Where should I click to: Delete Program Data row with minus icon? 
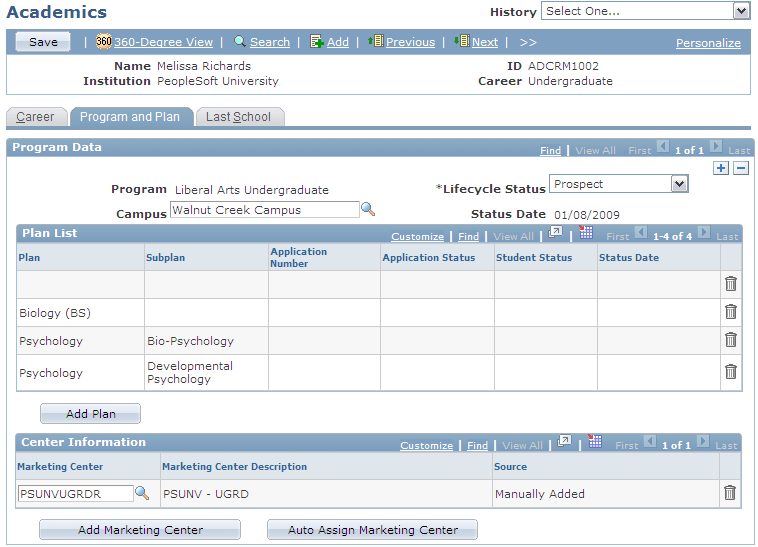pos(741,168)
